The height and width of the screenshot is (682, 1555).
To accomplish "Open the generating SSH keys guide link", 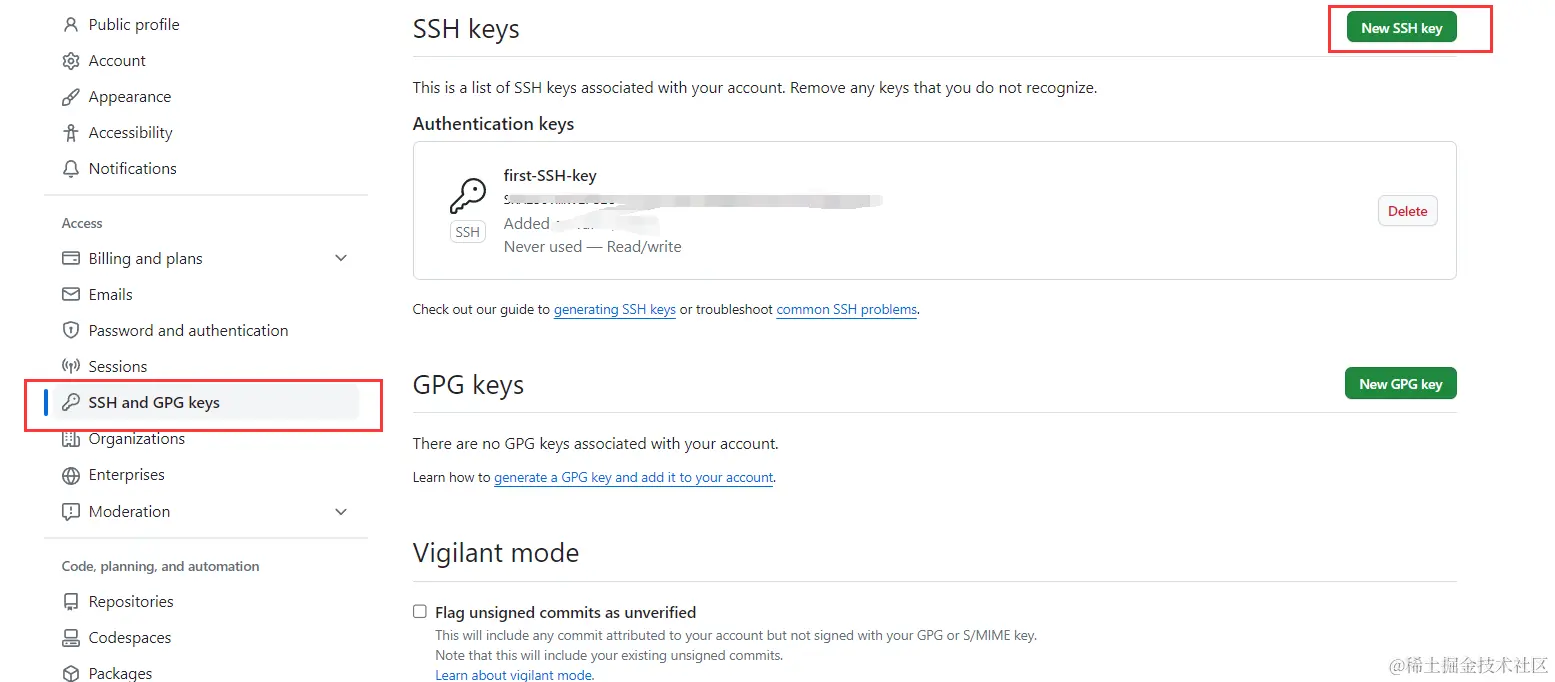I will pos(615,310).
